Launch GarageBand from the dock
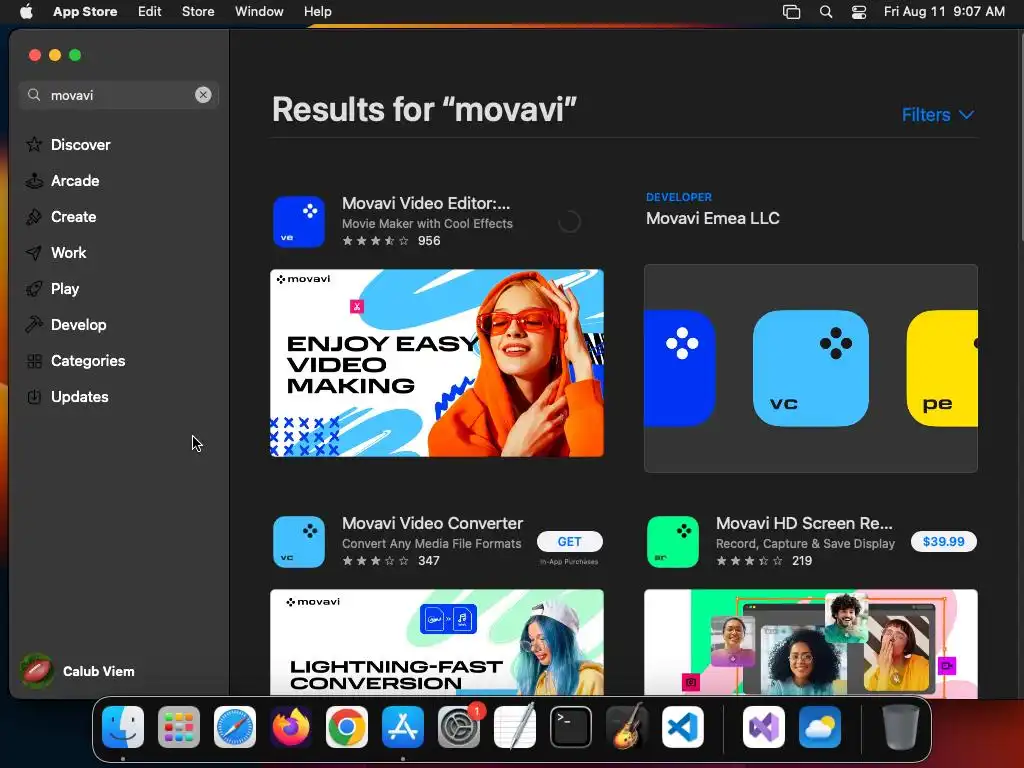Viewport: 1024px width, 768px height. [x=627, y=727]
